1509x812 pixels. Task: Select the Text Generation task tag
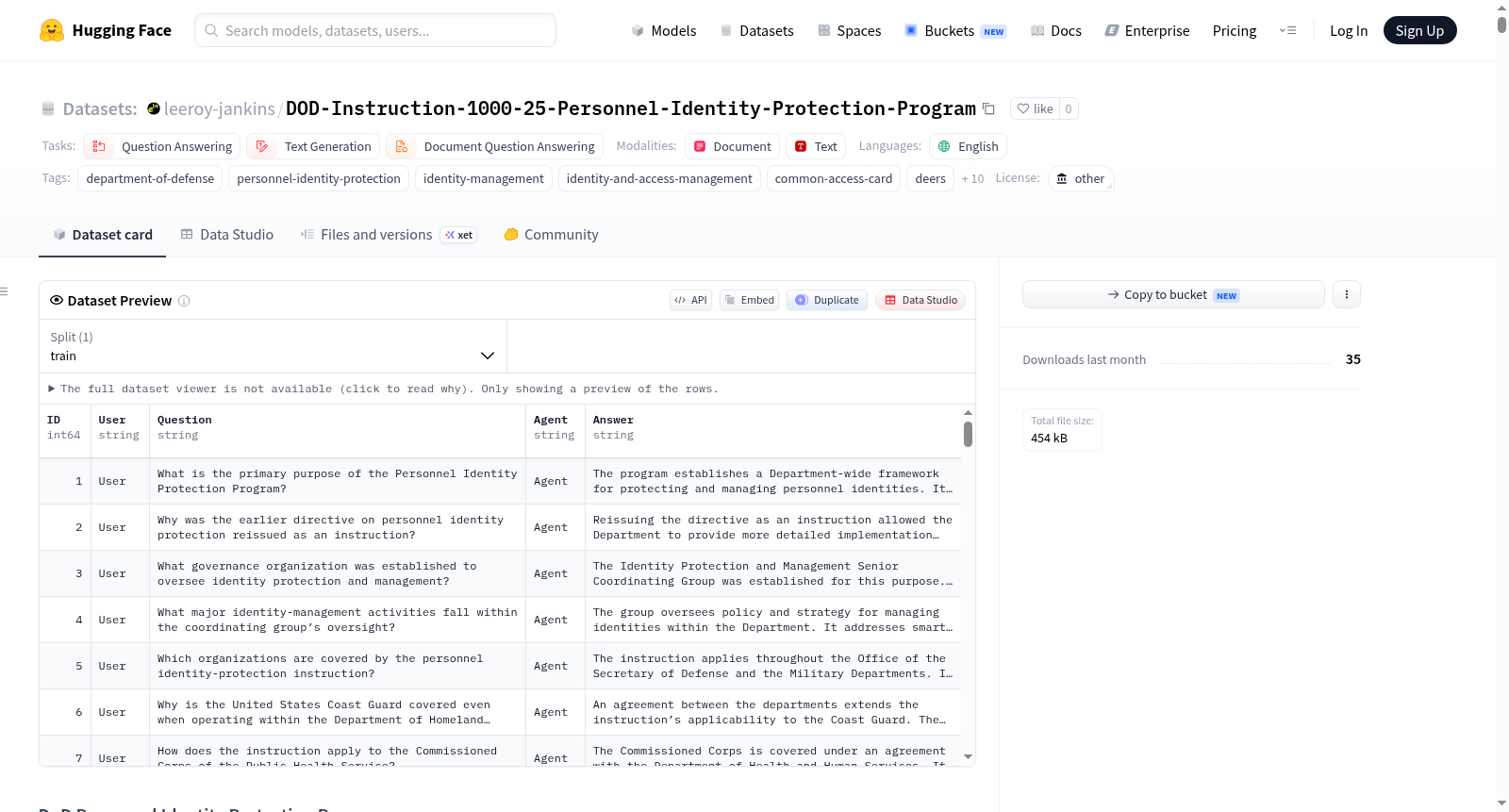click(313, 146)
